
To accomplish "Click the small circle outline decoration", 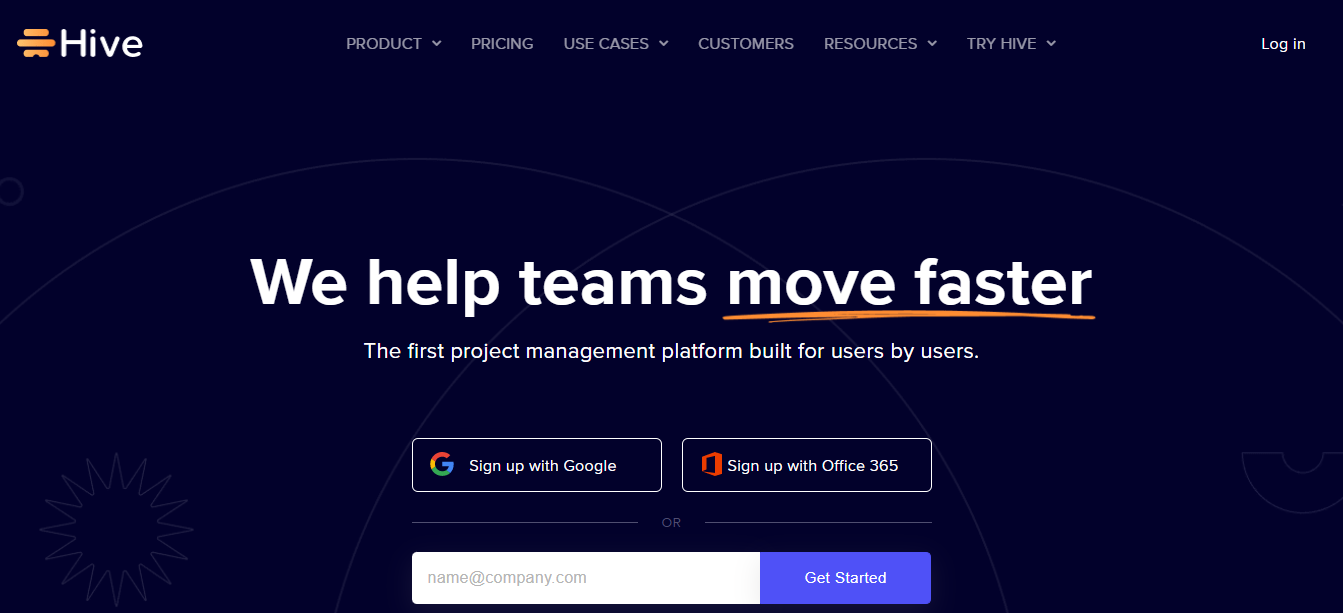I will 10,191.
